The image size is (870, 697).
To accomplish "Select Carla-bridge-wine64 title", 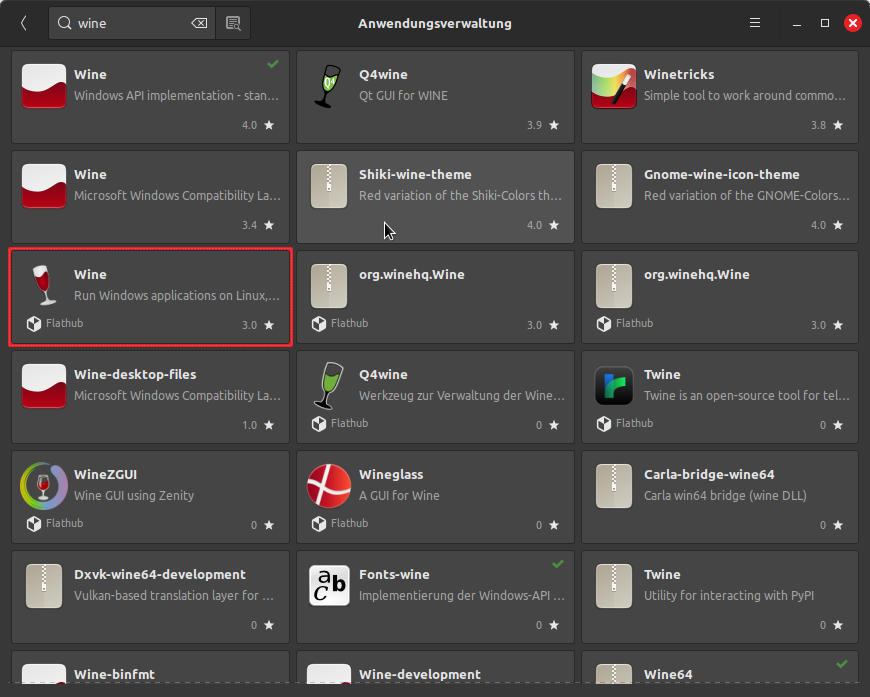I will (709, 474).
